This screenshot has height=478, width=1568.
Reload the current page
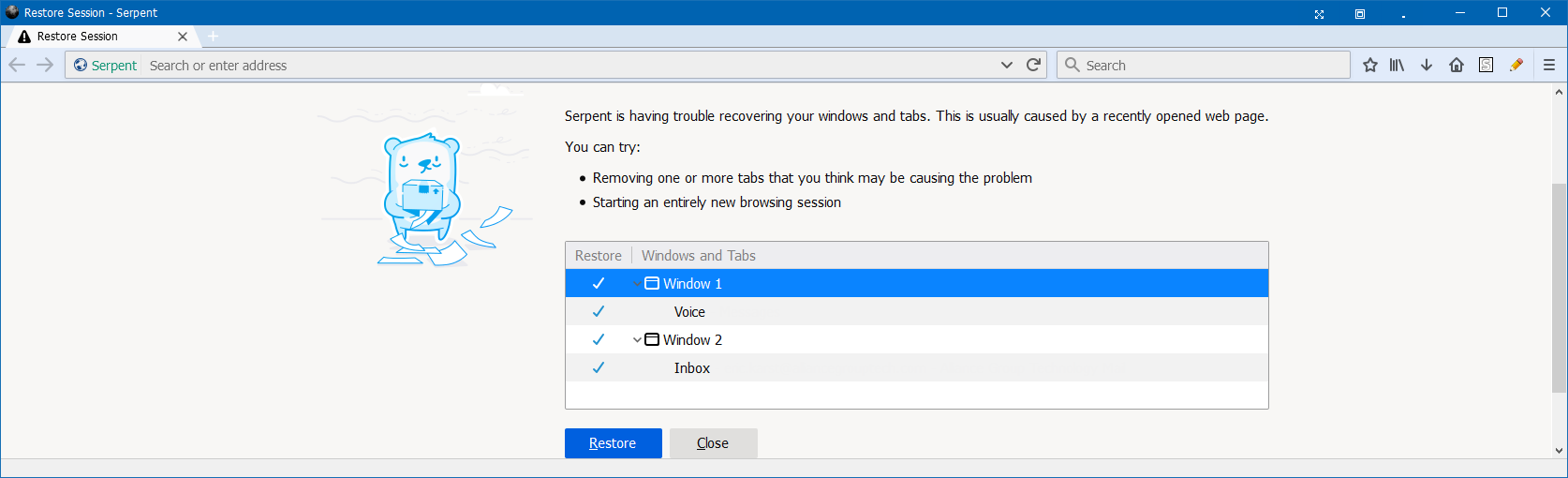[1034, 65]
